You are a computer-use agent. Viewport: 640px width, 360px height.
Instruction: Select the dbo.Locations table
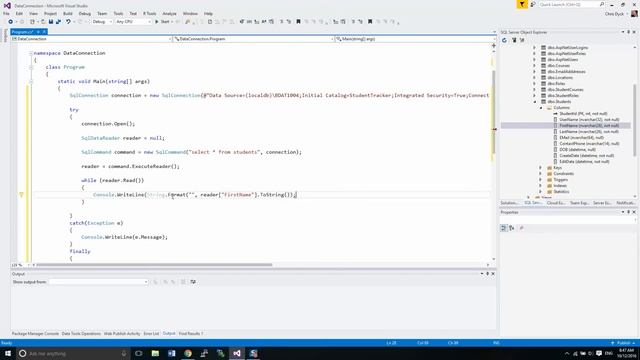[x=560, y=78]
